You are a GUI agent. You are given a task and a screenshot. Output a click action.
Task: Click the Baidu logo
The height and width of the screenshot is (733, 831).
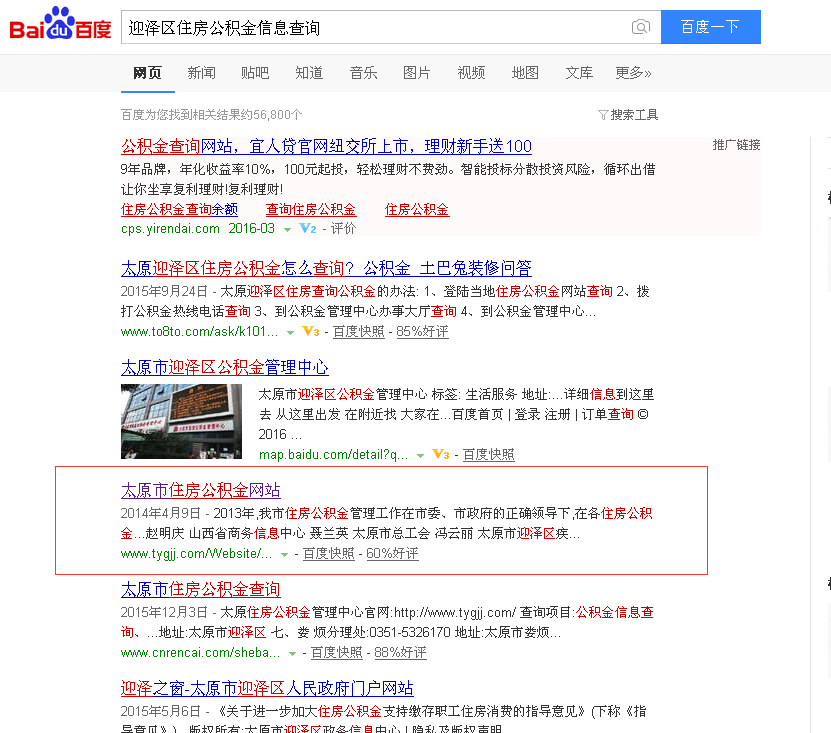pos(60,24)
